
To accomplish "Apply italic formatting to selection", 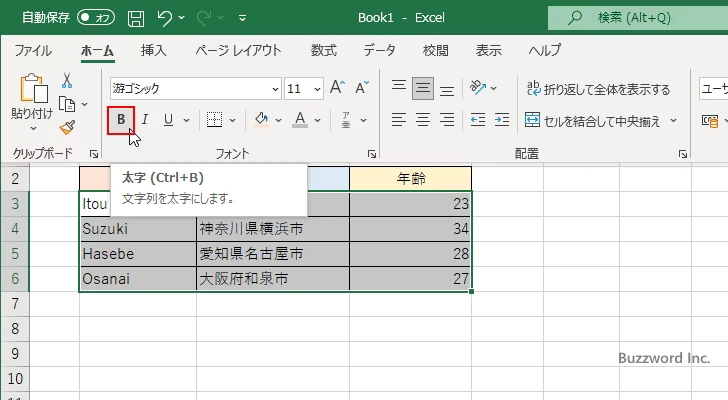I will (144, 120).
